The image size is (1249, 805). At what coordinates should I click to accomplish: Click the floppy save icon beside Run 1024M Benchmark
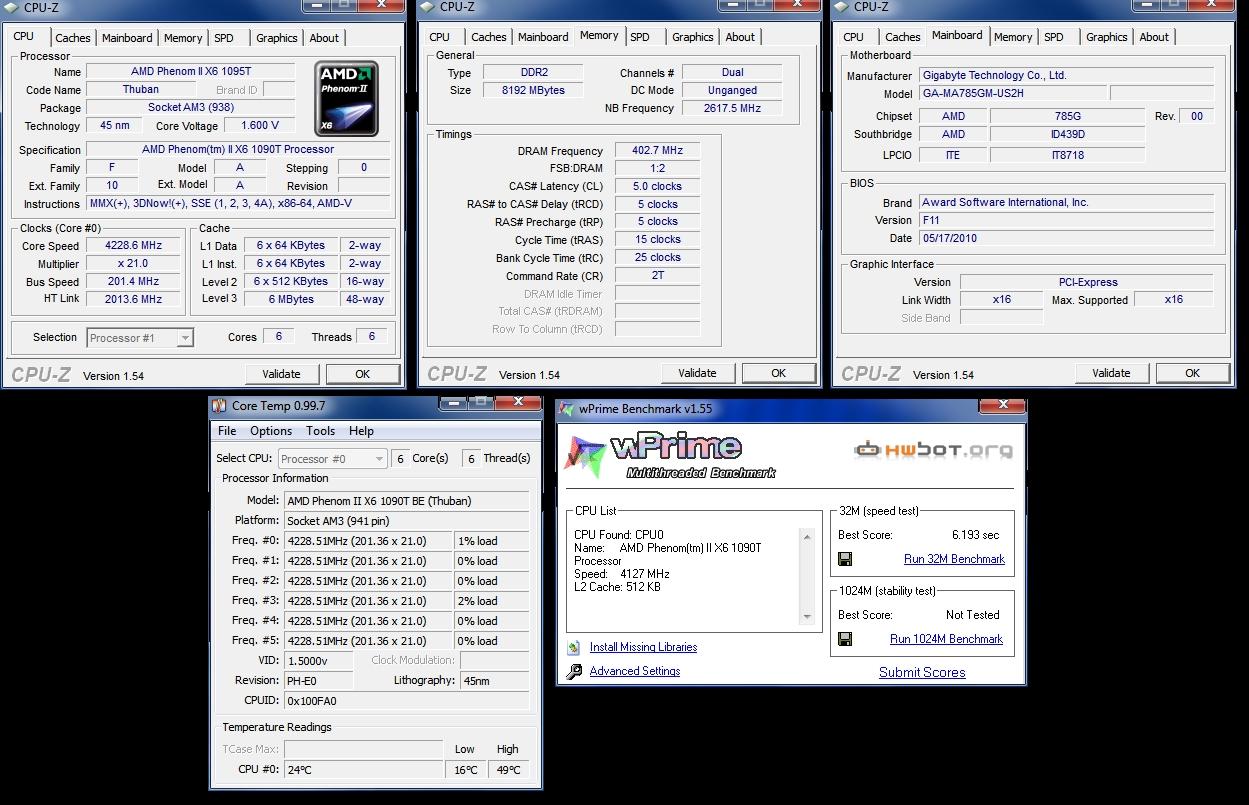click(845, 639)
